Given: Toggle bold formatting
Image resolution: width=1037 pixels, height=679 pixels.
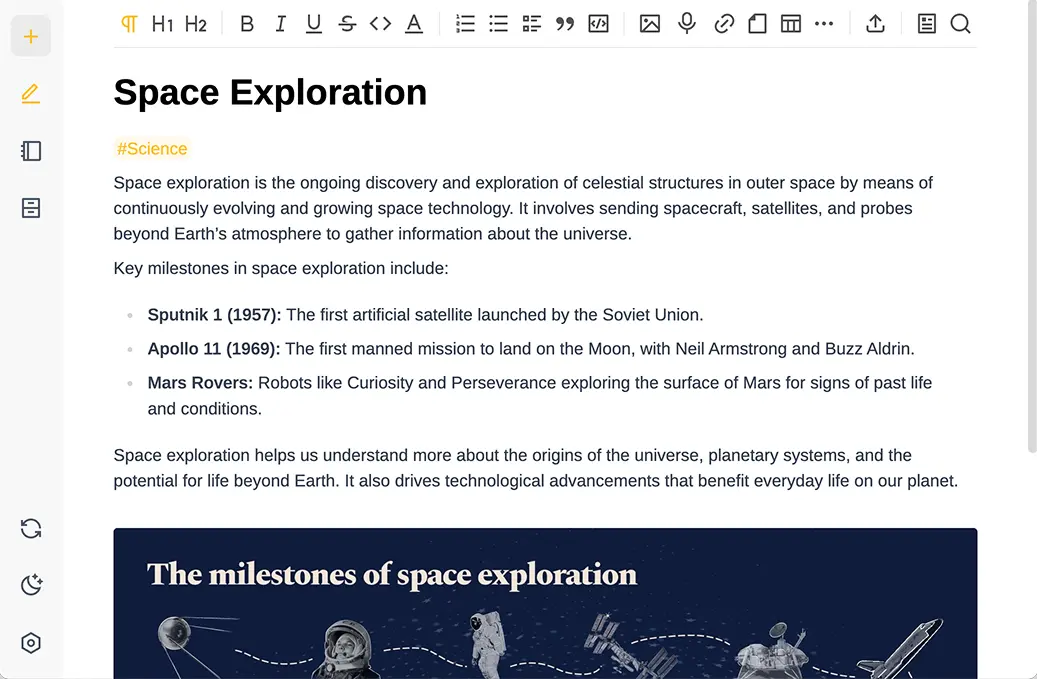Looking at the screenshot, I should (247, 24).
